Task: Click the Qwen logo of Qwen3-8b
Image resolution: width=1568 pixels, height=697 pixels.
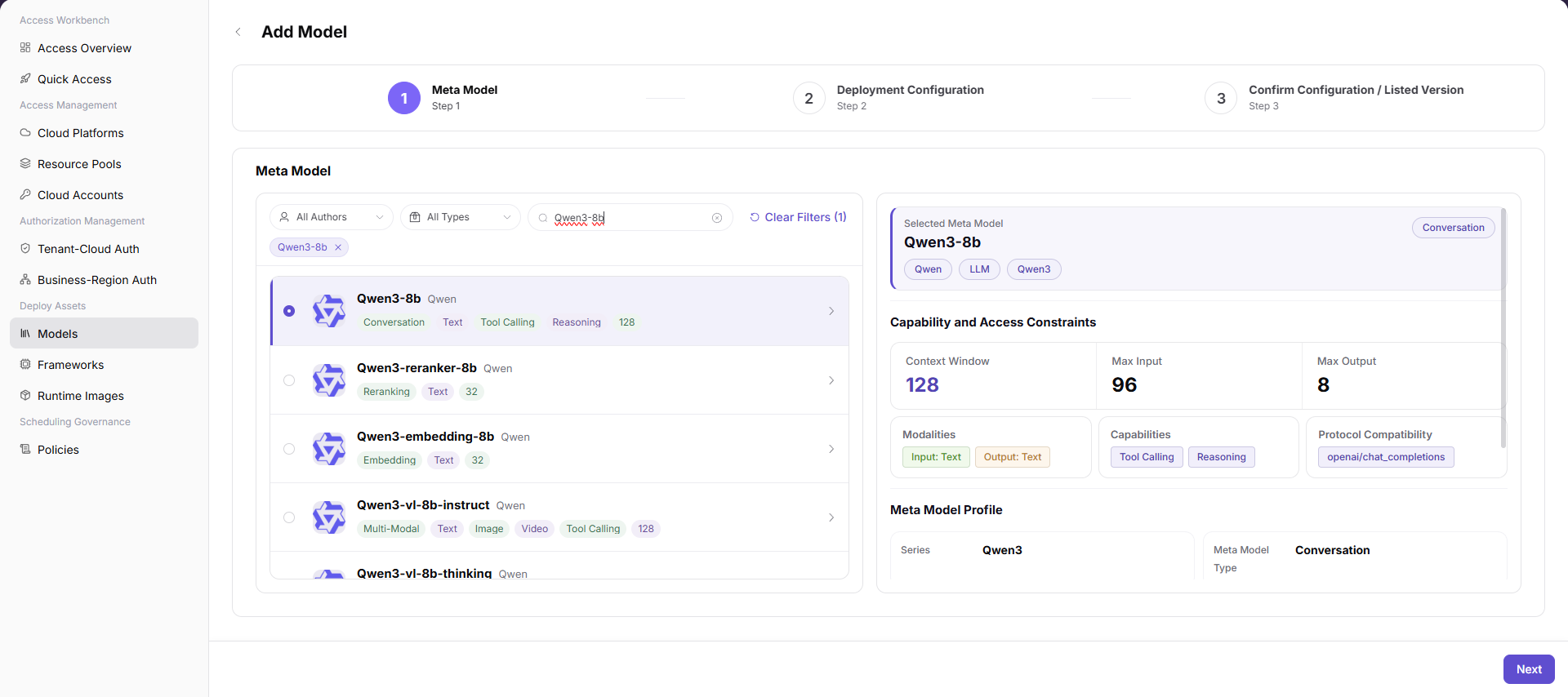Action: coord(329,311)
